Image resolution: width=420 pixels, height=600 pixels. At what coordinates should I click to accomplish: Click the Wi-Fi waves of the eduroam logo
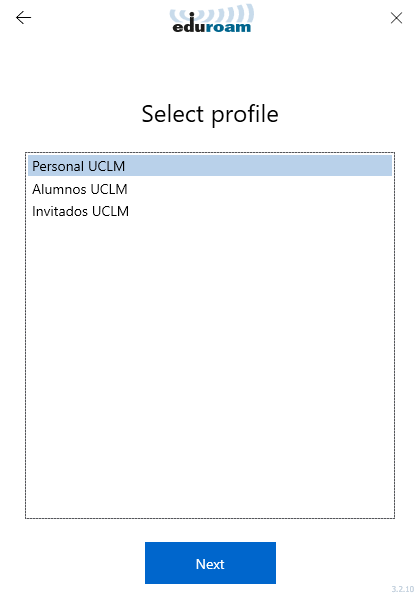[212, 13]
